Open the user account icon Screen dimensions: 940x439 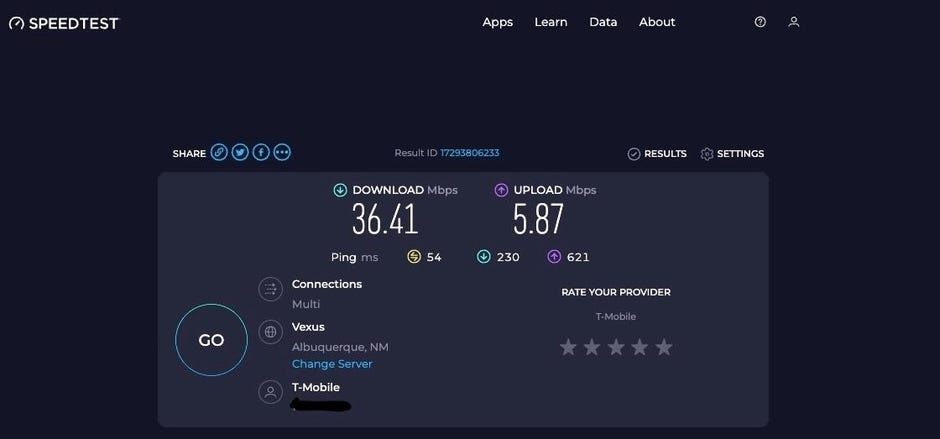pos(794,22)
